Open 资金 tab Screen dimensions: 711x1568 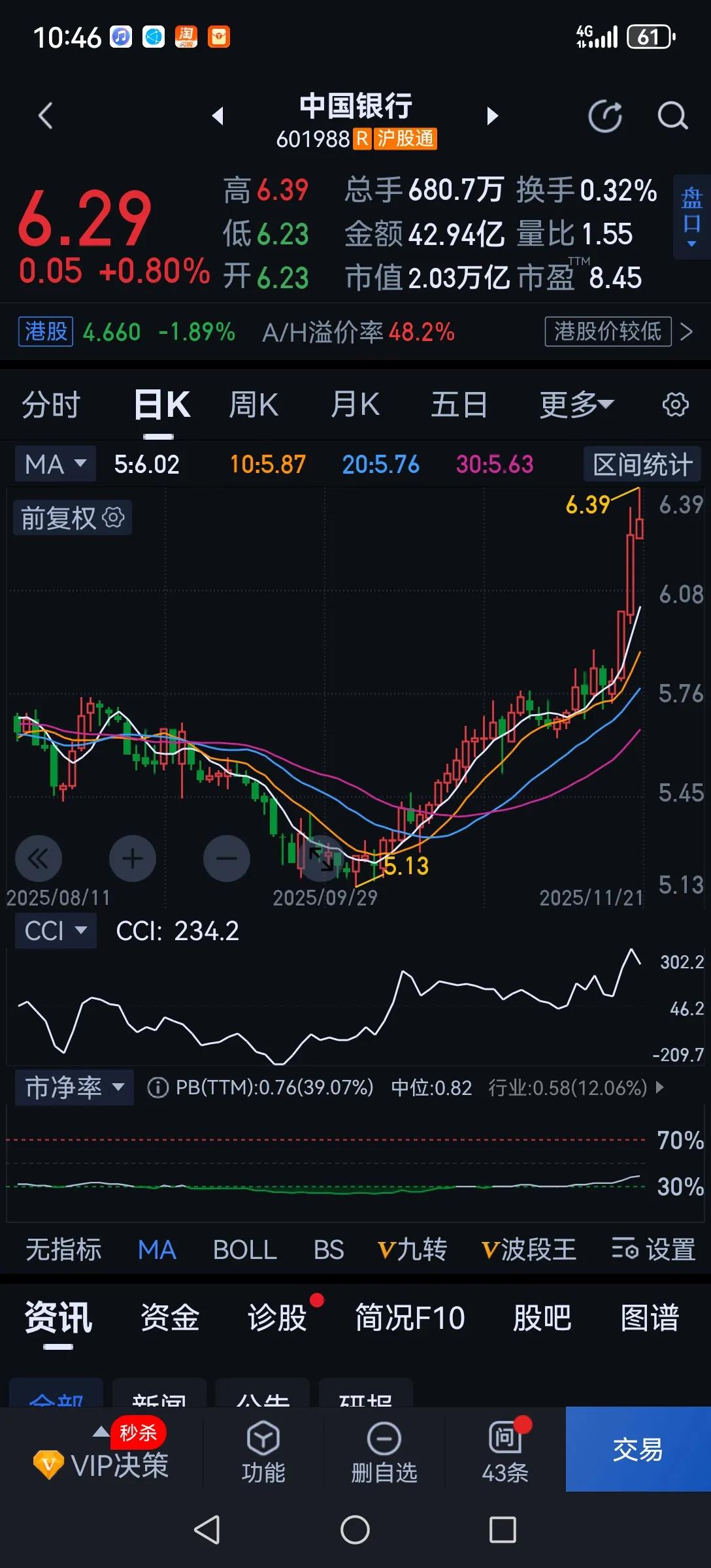tap(170, 1317)
